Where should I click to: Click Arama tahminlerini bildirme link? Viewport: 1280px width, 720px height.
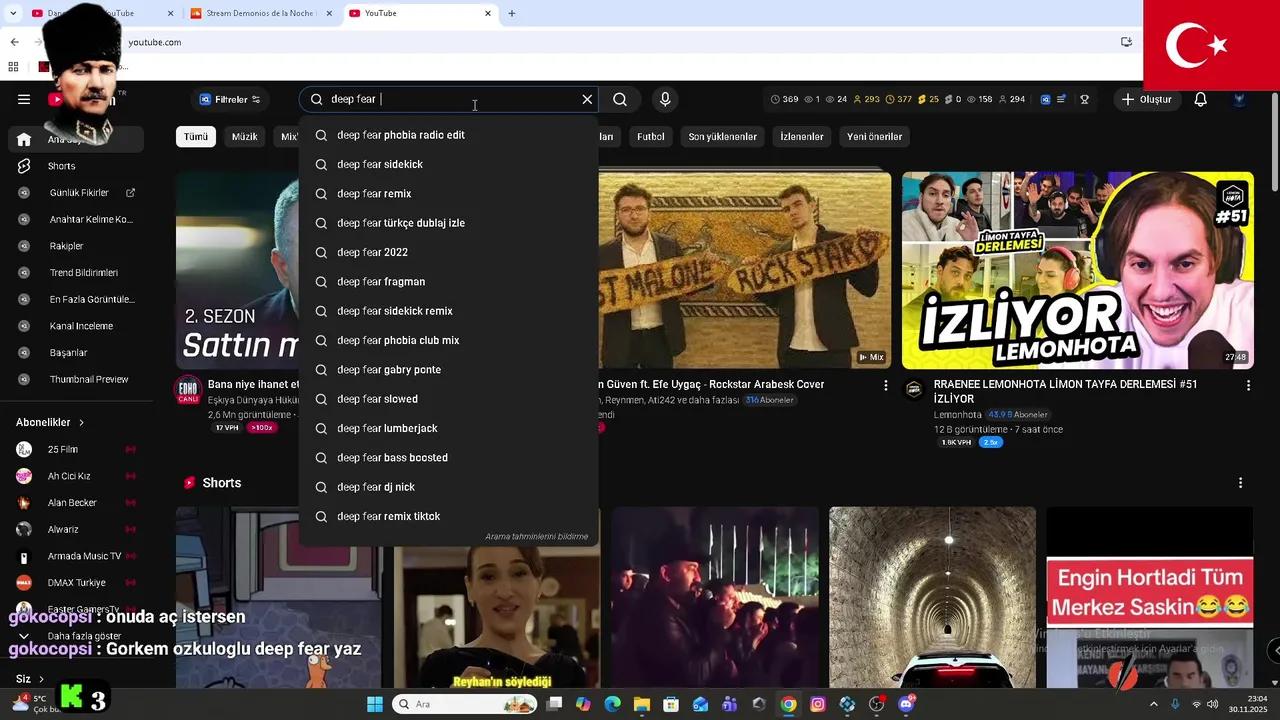pos(536,537)
